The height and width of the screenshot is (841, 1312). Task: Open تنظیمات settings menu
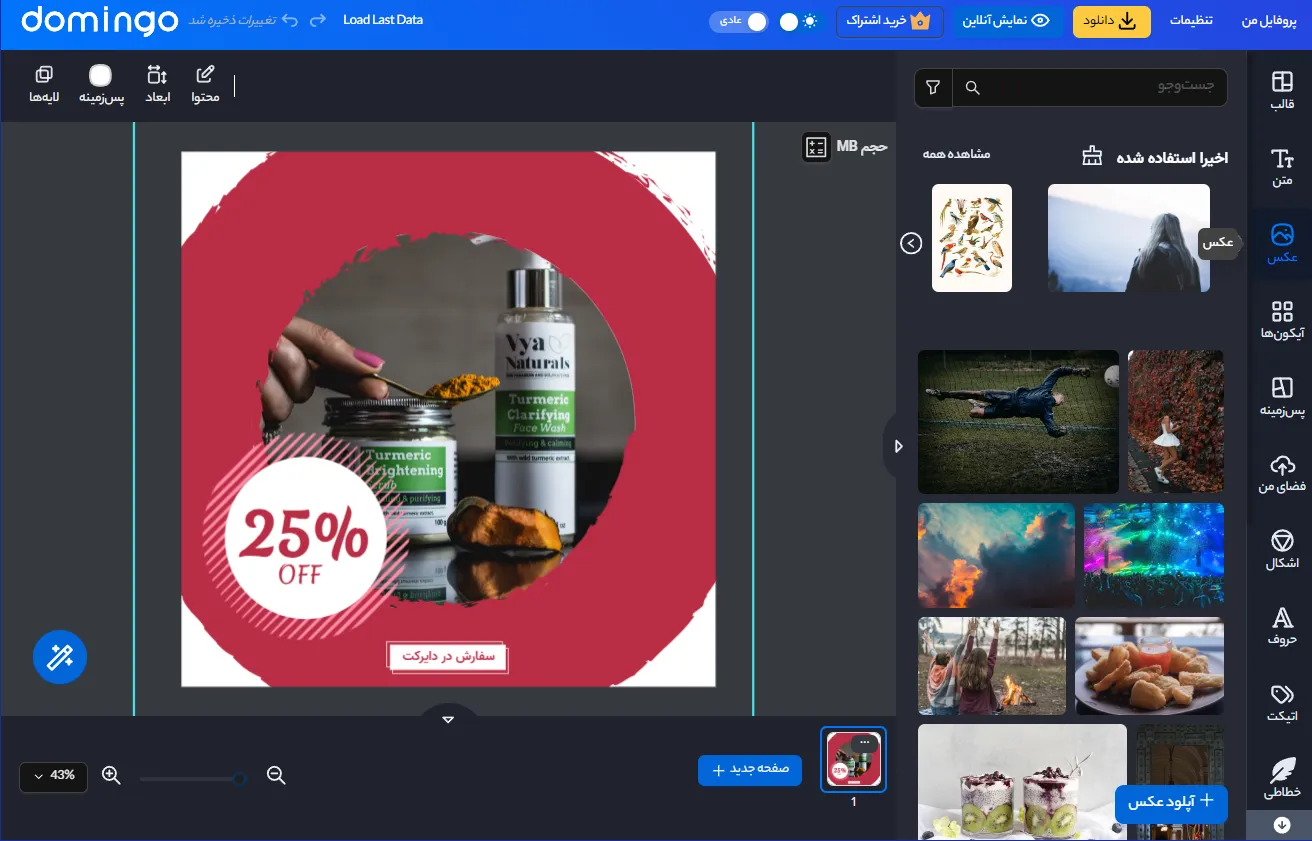point(1191,21)
